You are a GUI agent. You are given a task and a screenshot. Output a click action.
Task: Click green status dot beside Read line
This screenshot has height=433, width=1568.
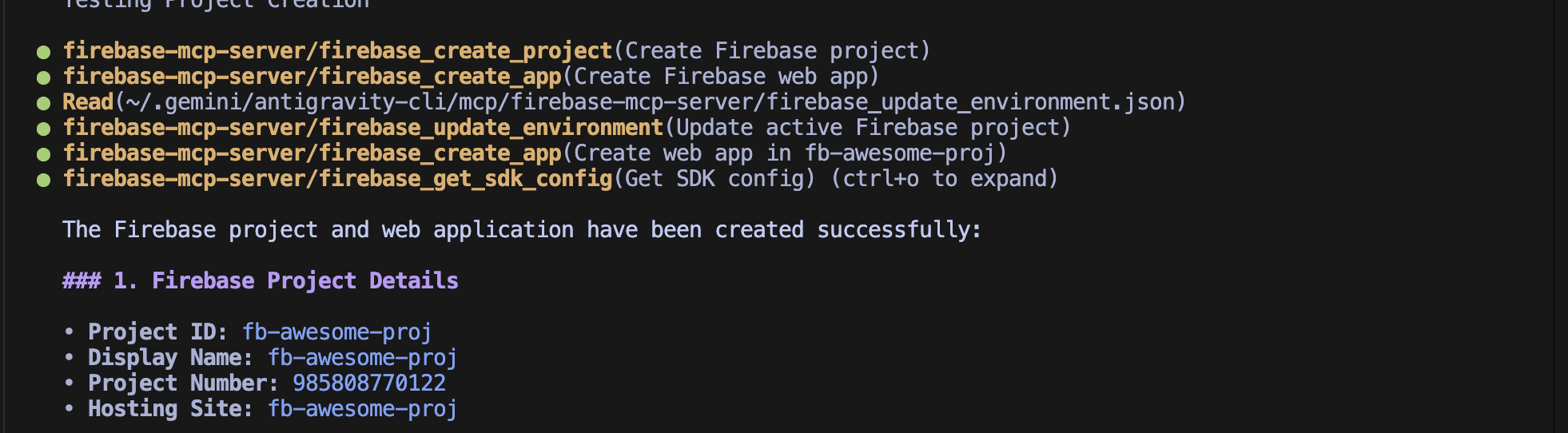[x=44, y=103]
